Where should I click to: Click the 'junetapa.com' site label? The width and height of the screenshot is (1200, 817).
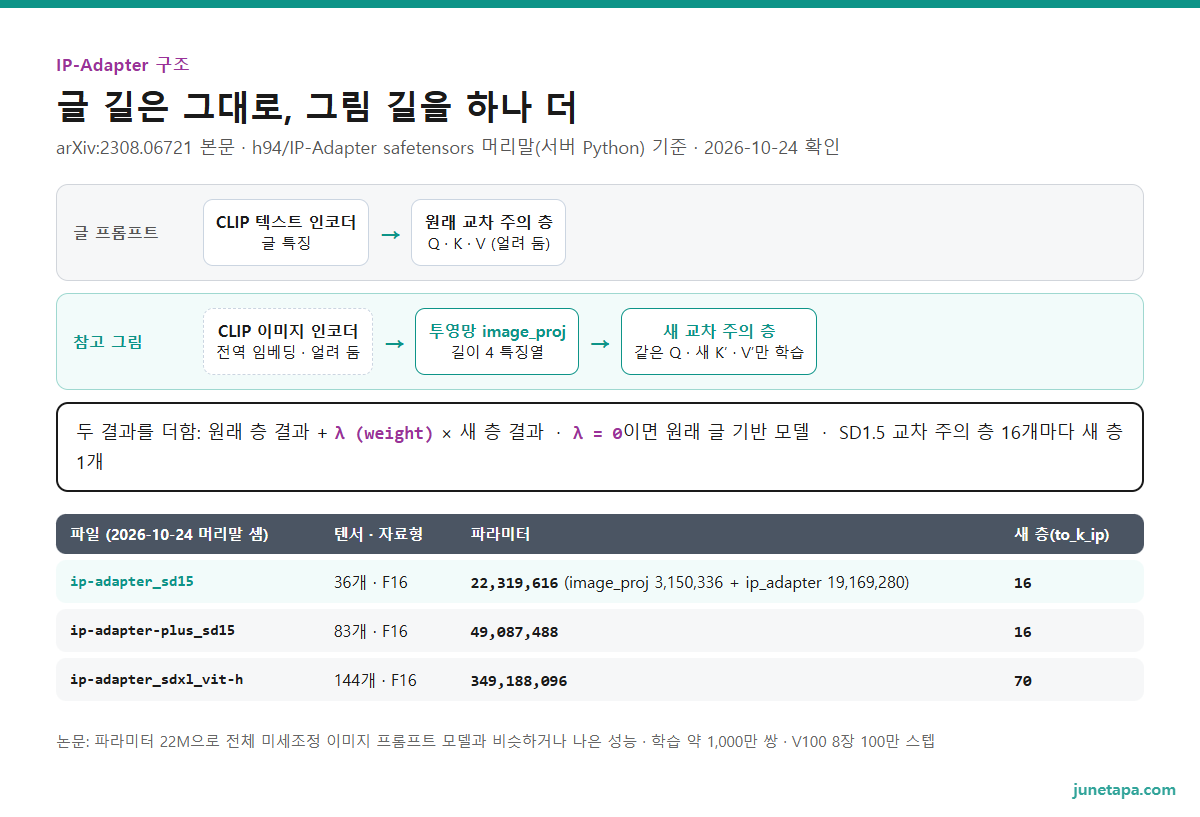coord(1124,790)
